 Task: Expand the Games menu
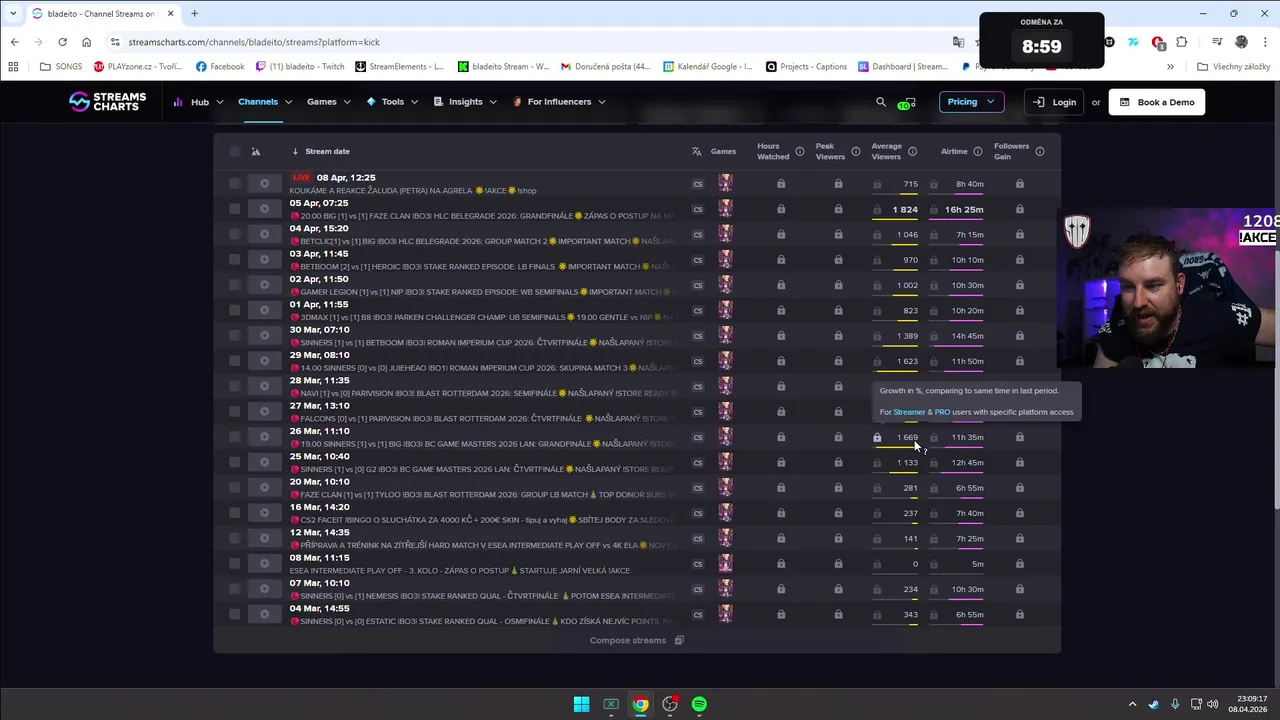[329, 102]
